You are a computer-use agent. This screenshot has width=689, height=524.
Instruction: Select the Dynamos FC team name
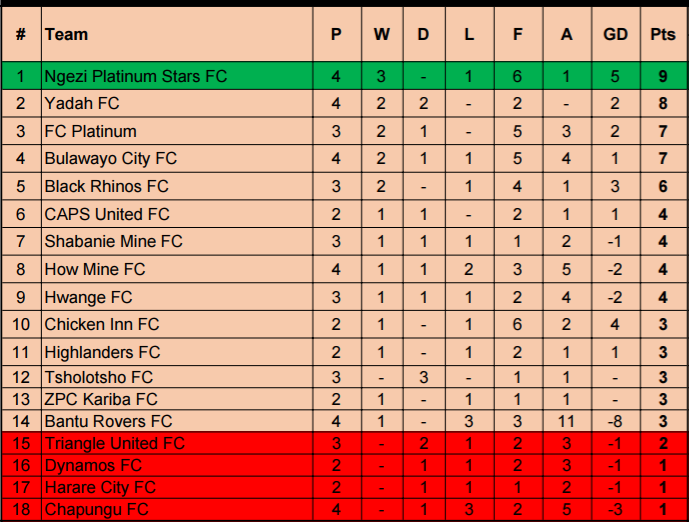click(91, 465)
